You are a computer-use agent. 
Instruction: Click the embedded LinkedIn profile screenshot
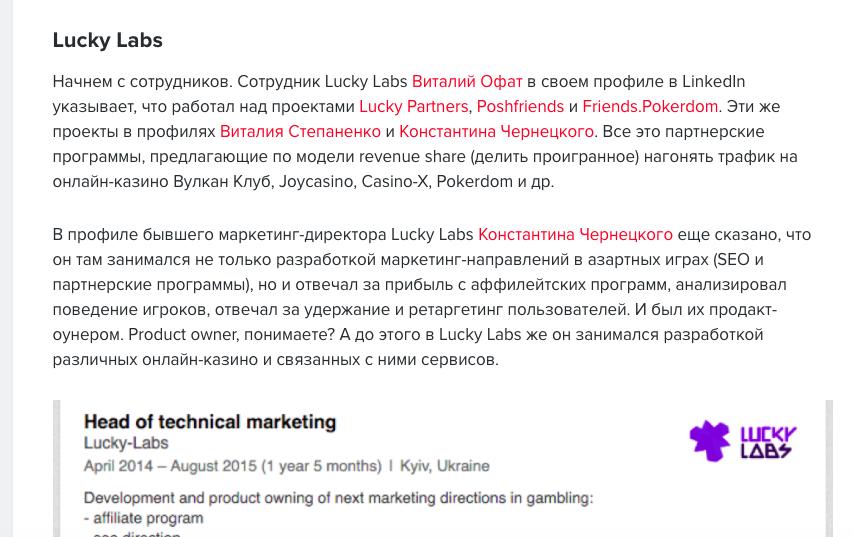tap(443, 468)
